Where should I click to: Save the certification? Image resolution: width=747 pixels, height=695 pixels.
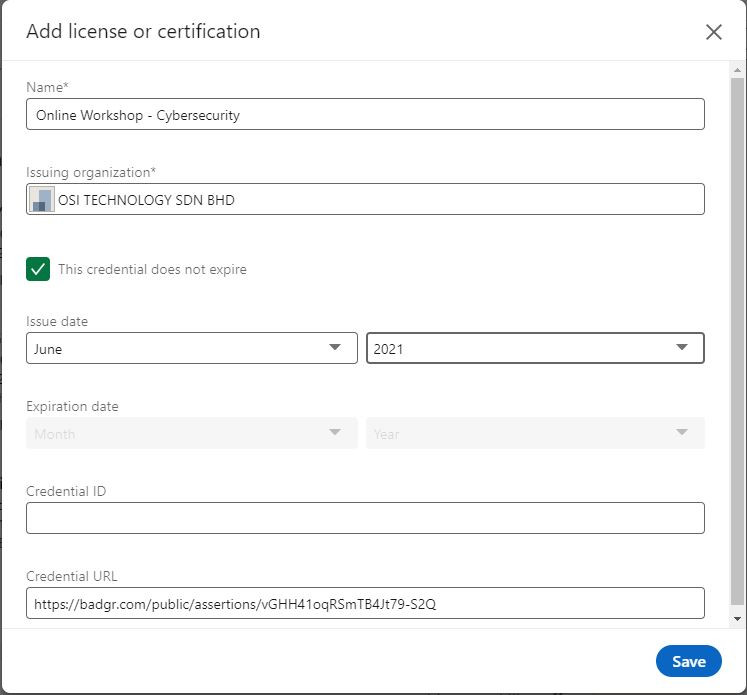[688, 661]
